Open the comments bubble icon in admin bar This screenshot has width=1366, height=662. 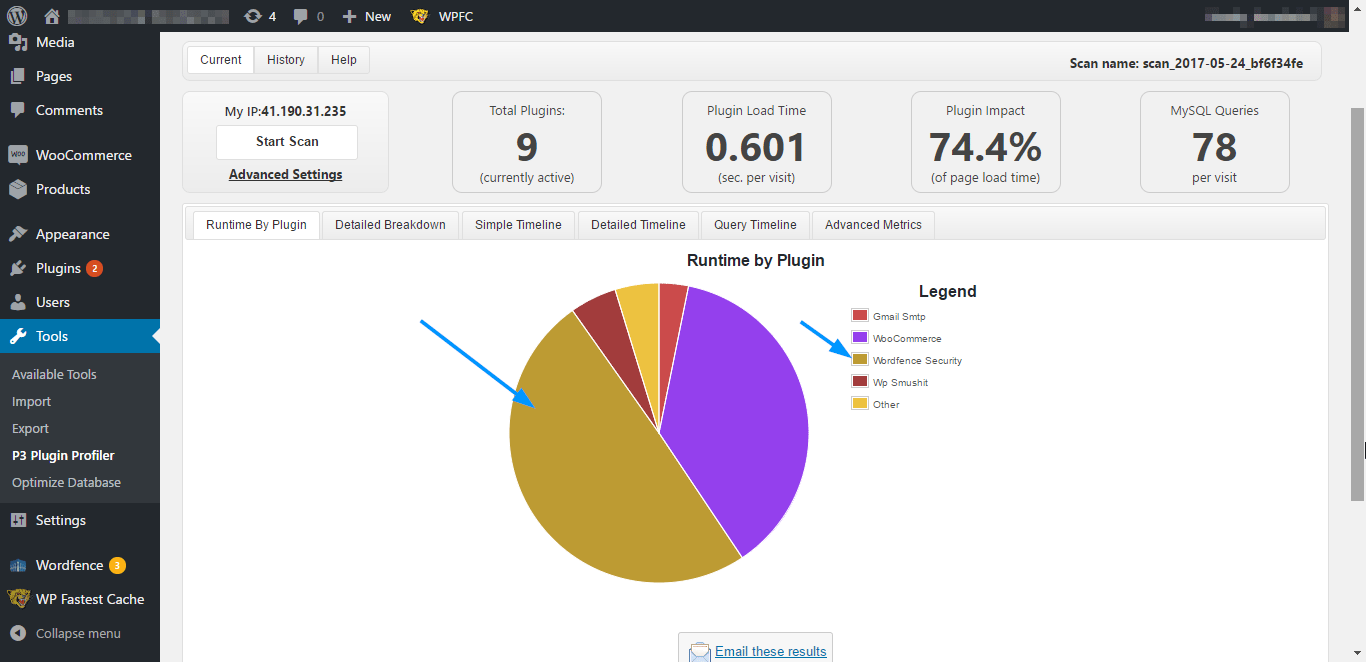tap(301, 16)
